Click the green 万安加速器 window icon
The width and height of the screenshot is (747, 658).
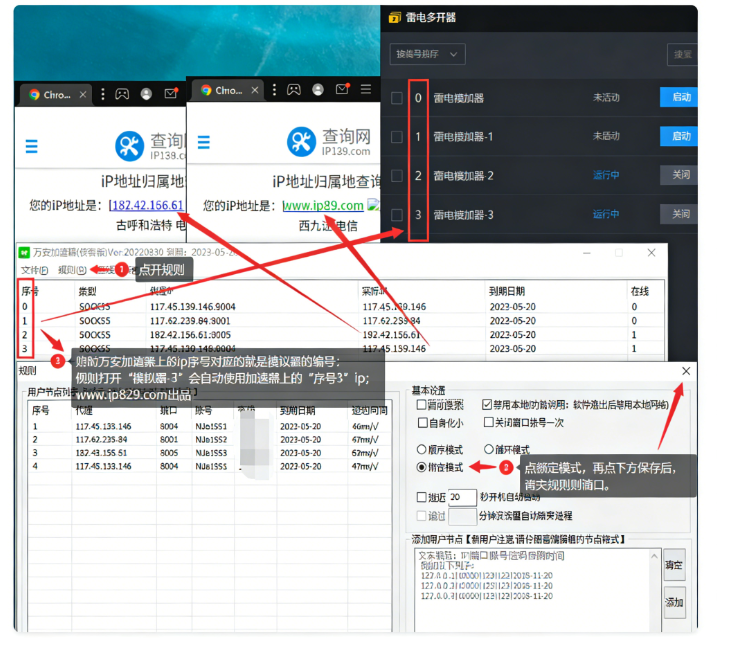click(24, 252)
